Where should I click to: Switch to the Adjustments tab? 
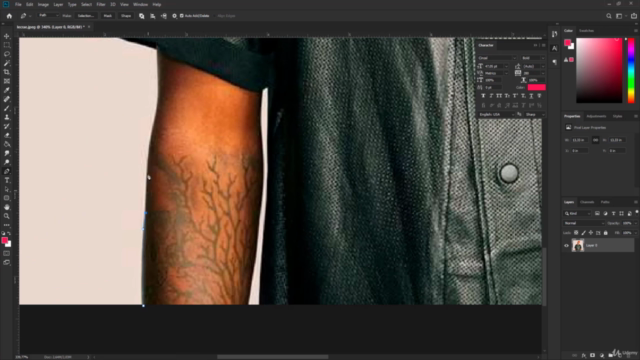(x=596, y=116)
